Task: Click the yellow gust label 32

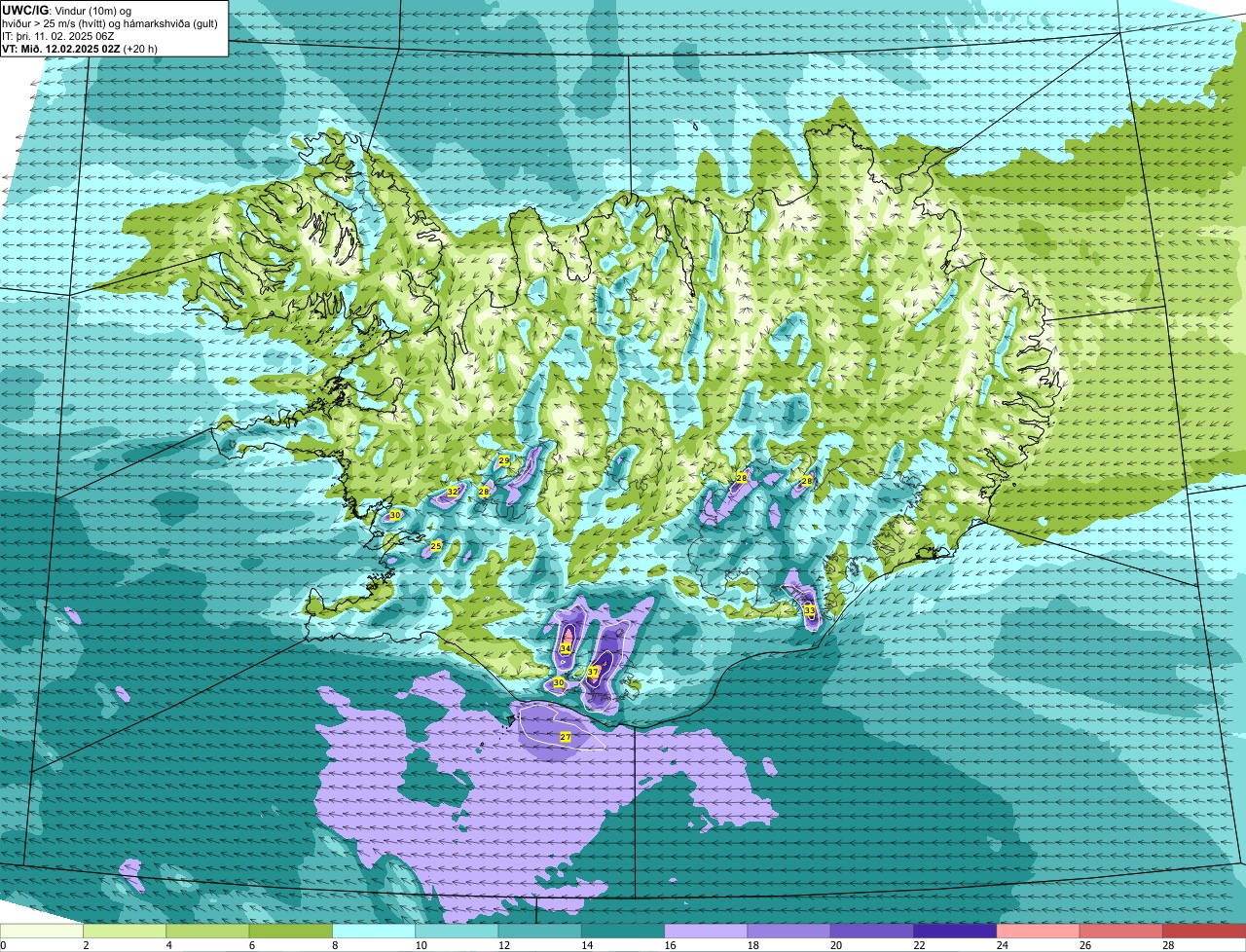Action: point(453,493)
